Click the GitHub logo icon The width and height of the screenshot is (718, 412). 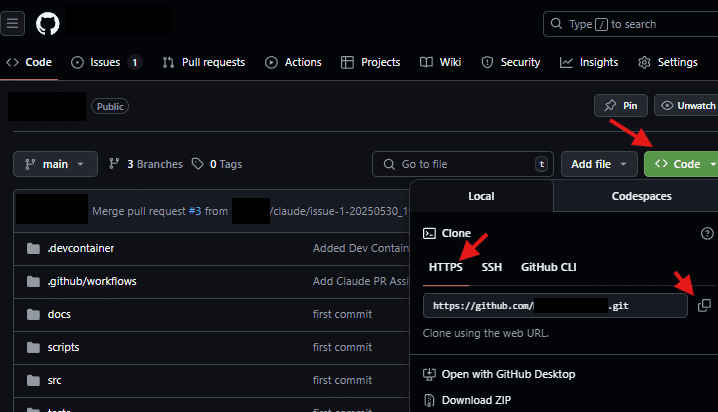(48, 23)
